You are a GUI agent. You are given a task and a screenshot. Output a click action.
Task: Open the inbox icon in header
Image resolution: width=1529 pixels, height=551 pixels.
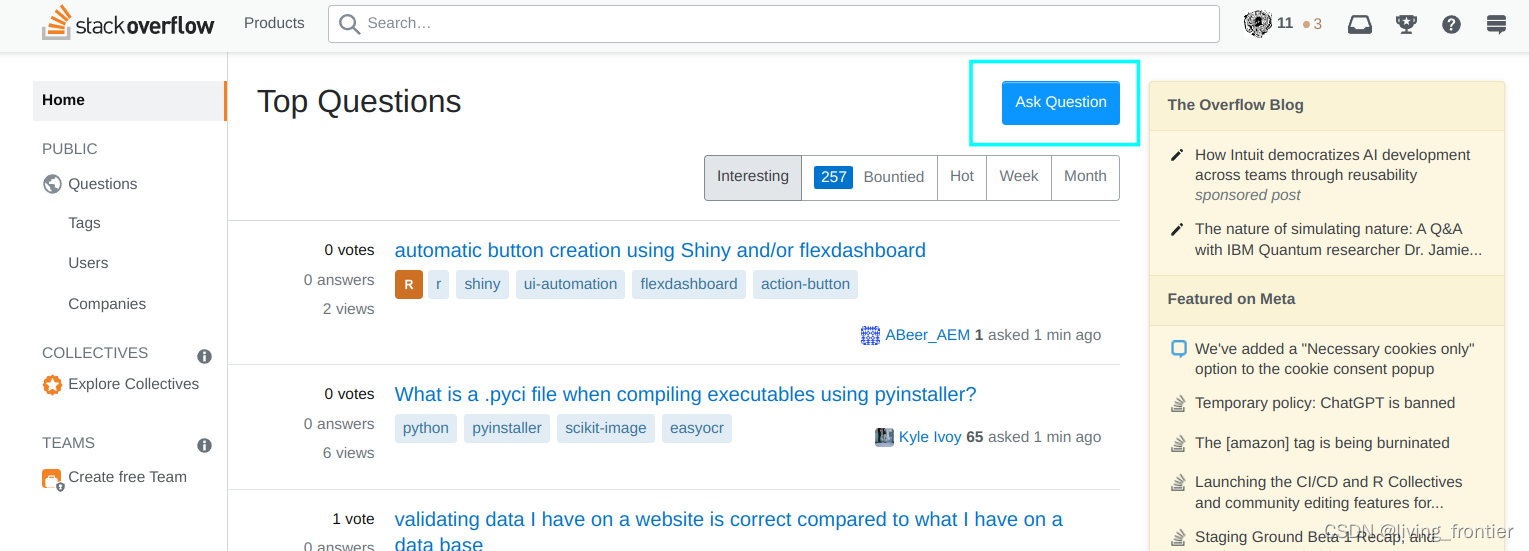pos(1360,24)
